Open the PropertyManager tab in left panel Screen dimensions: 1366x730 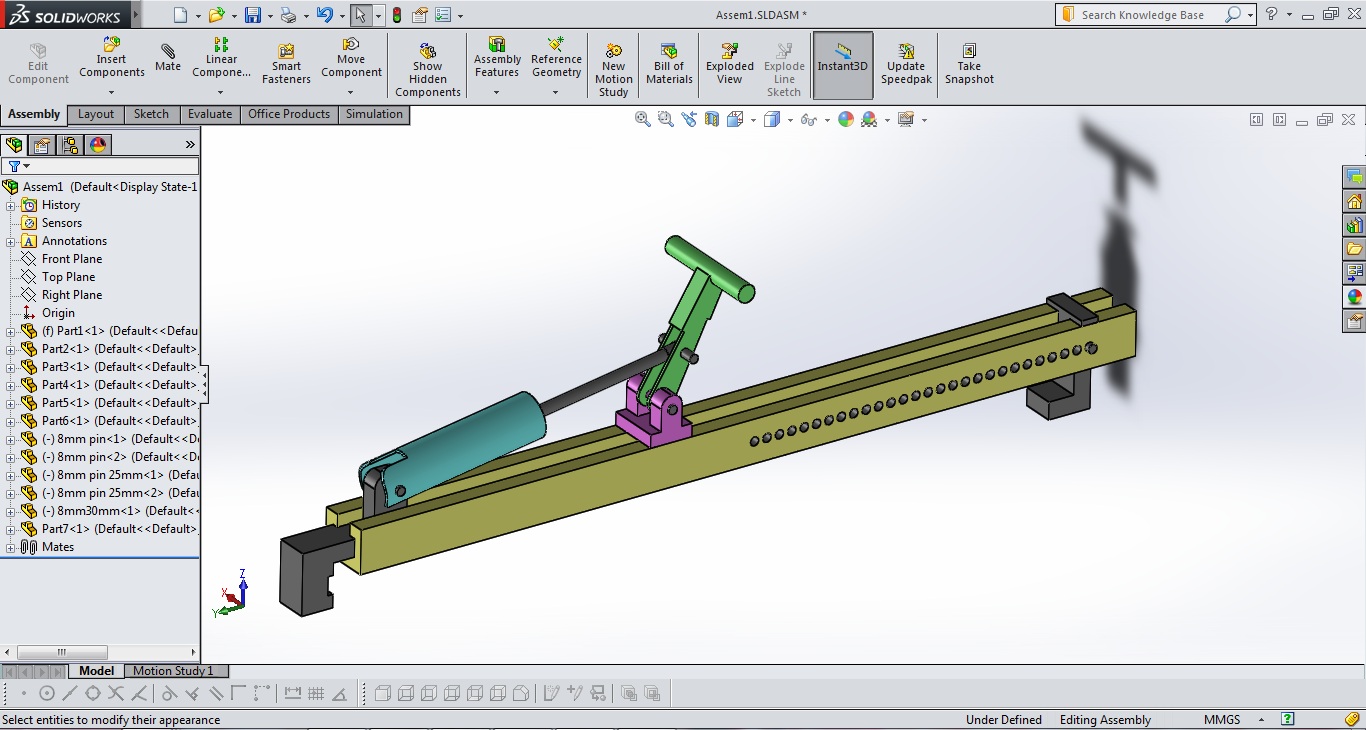tap(42, 145)
